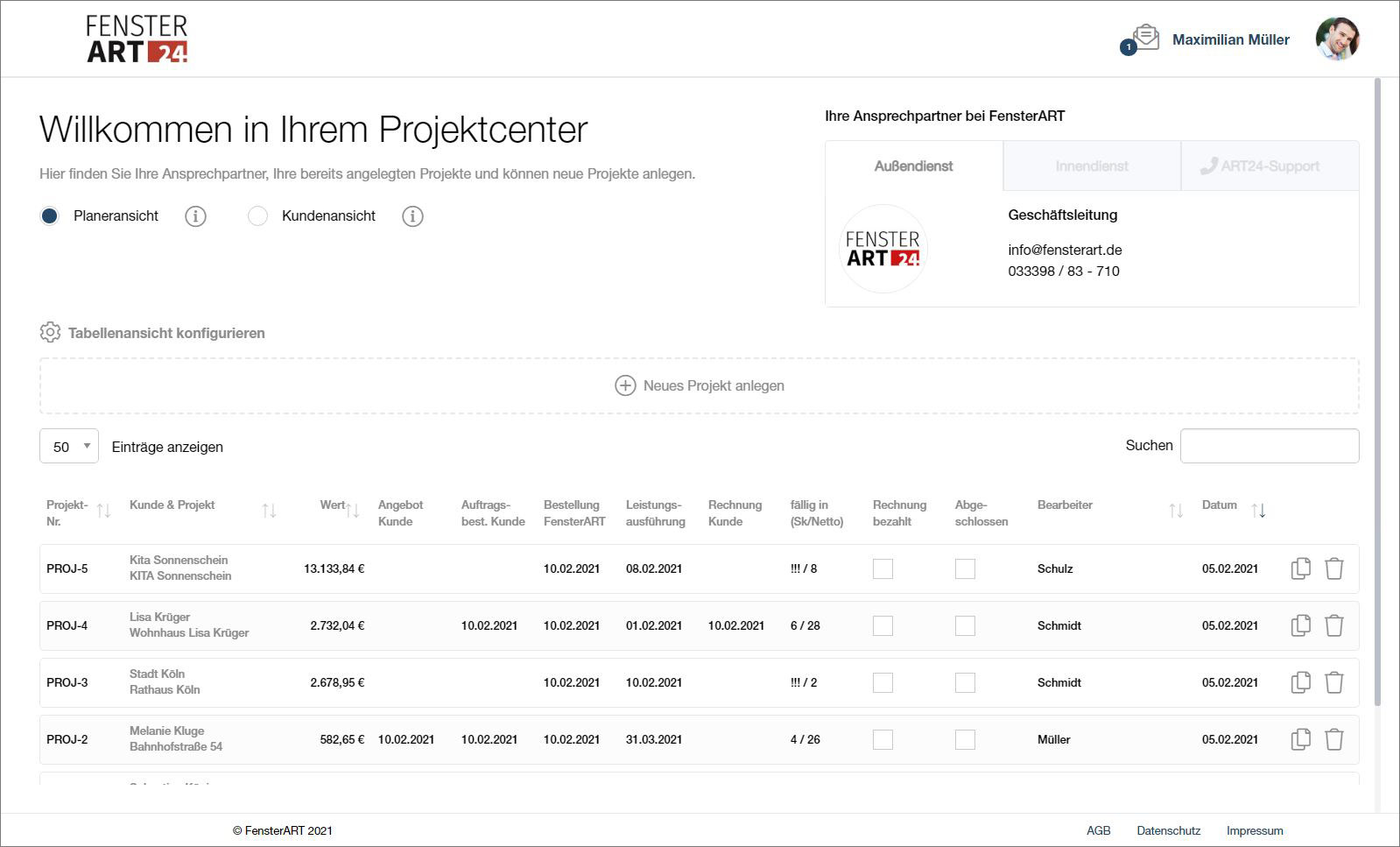
Task: Open the ART24-Support tab
Action: pyautogui.click(x=1270, y=166)
